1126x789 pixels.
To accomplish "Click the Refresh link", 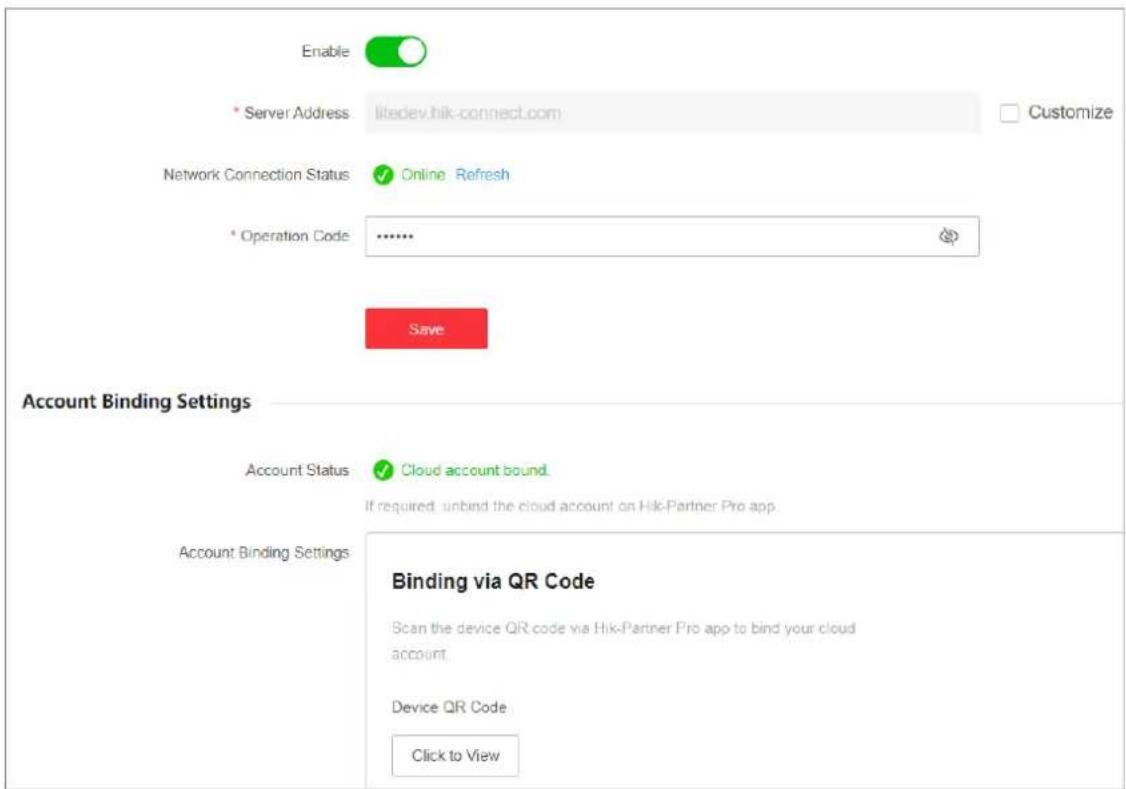I will pos(482,174).
